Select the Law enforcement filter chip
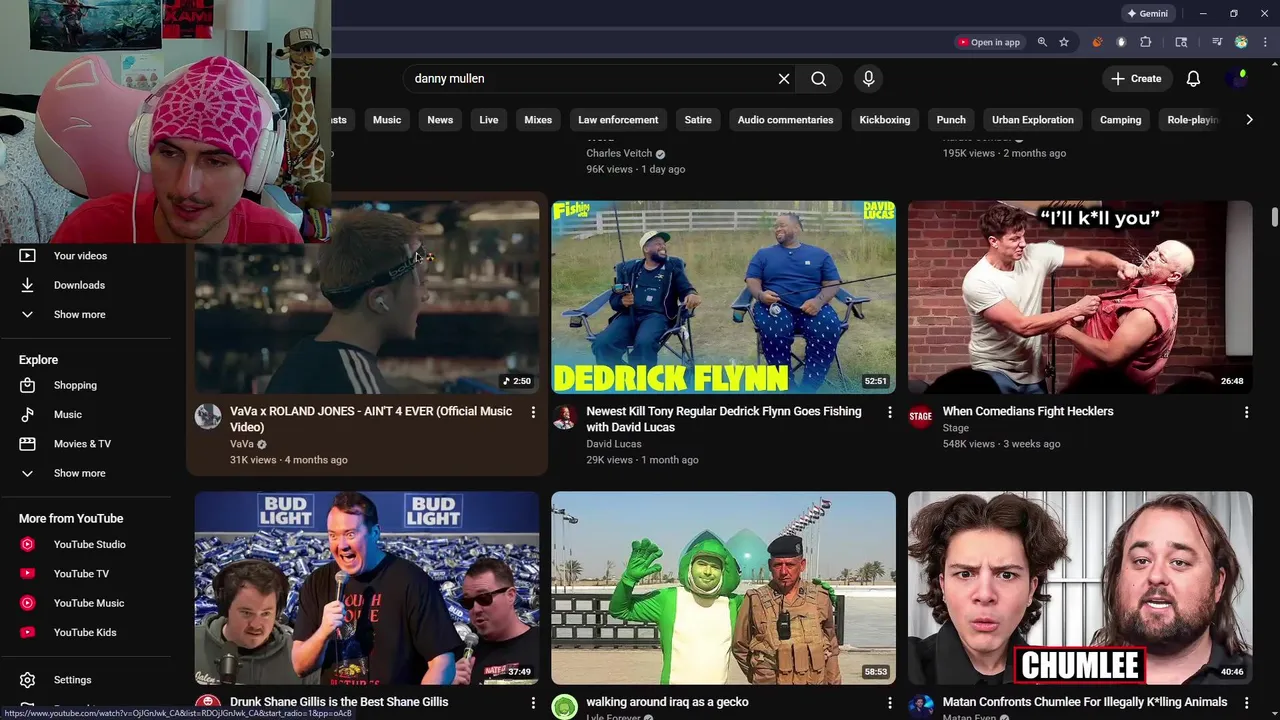1280x720 pixels. [618, 120]
